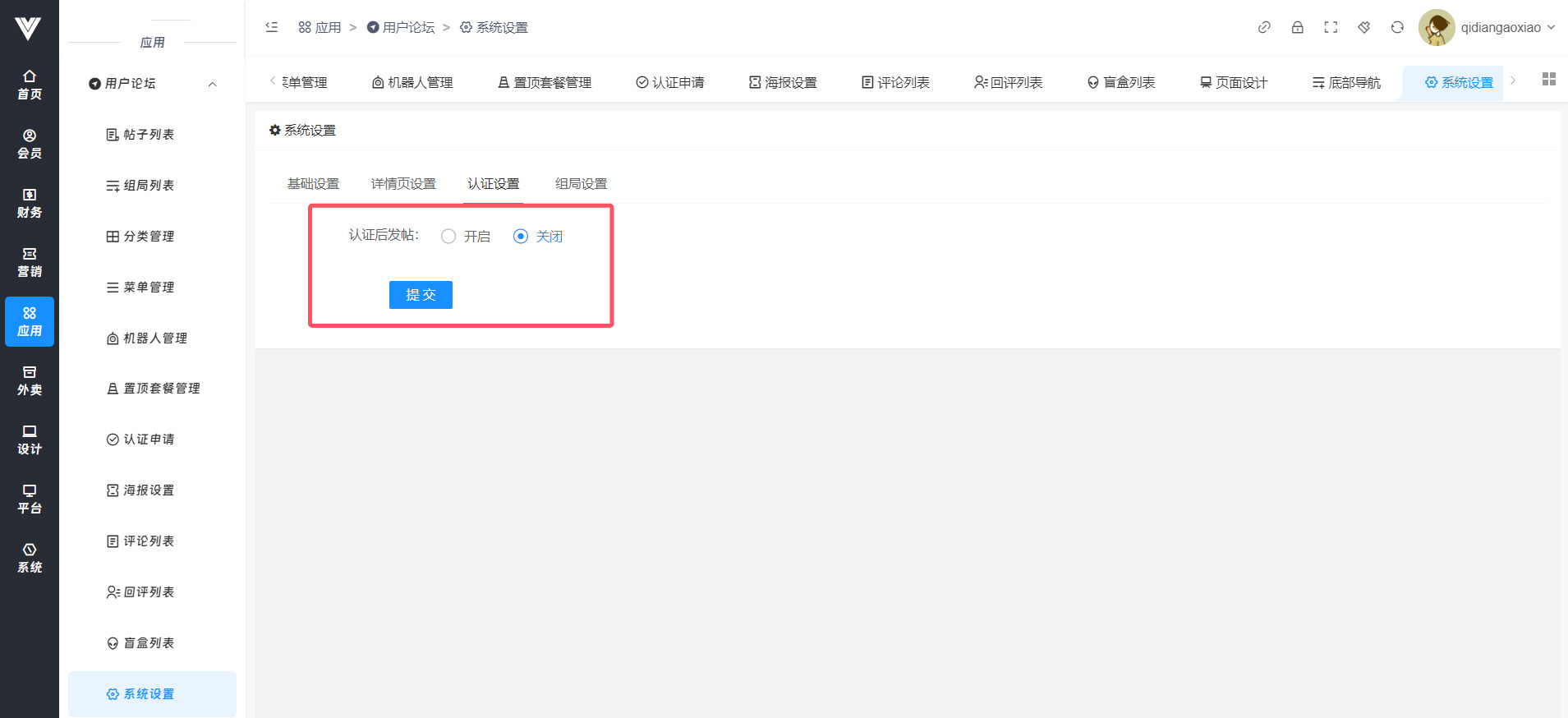Switch to the 组局设置 tab
The height and width of the screenshot is (718, 1568).
coord(581,184)
